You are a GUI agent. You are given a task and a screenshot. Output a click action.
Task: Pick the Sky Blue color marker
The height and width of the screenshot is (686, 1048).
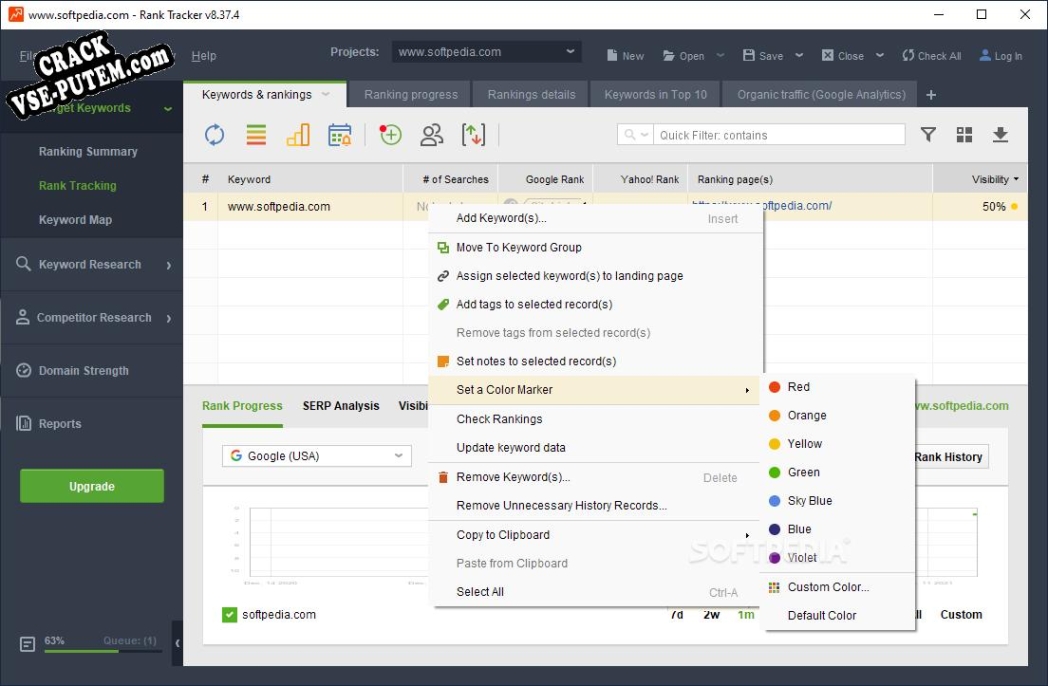(839, 501)
